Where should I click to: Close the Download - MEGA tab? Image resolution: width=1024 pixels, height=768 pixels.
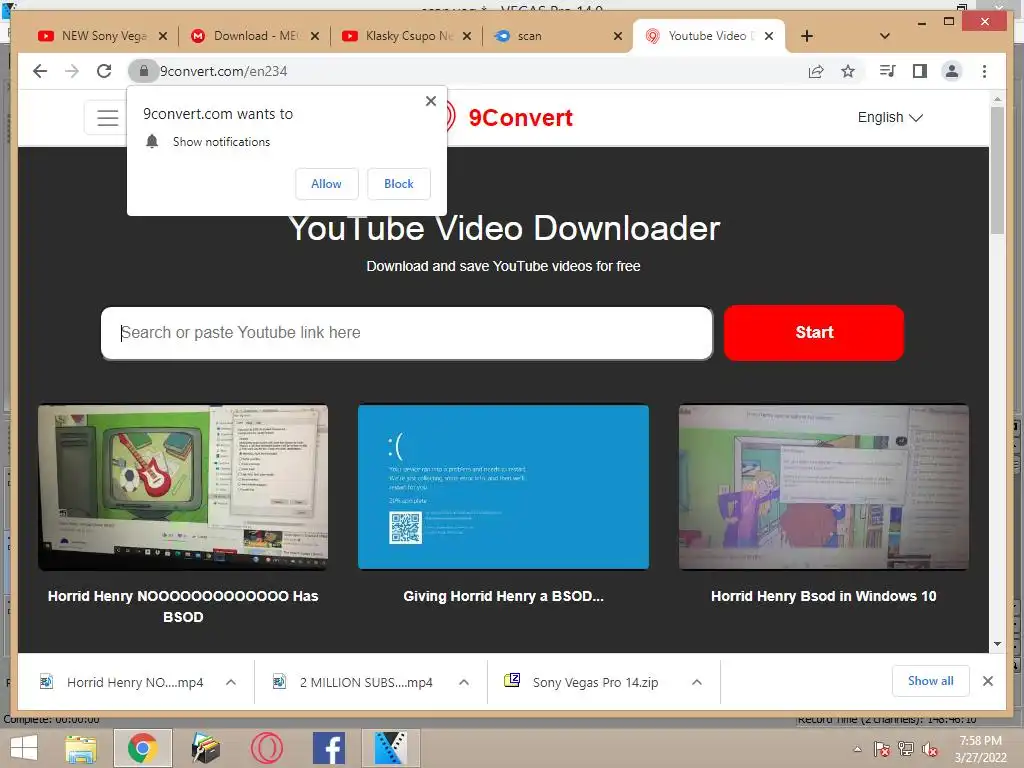(315, 36)
